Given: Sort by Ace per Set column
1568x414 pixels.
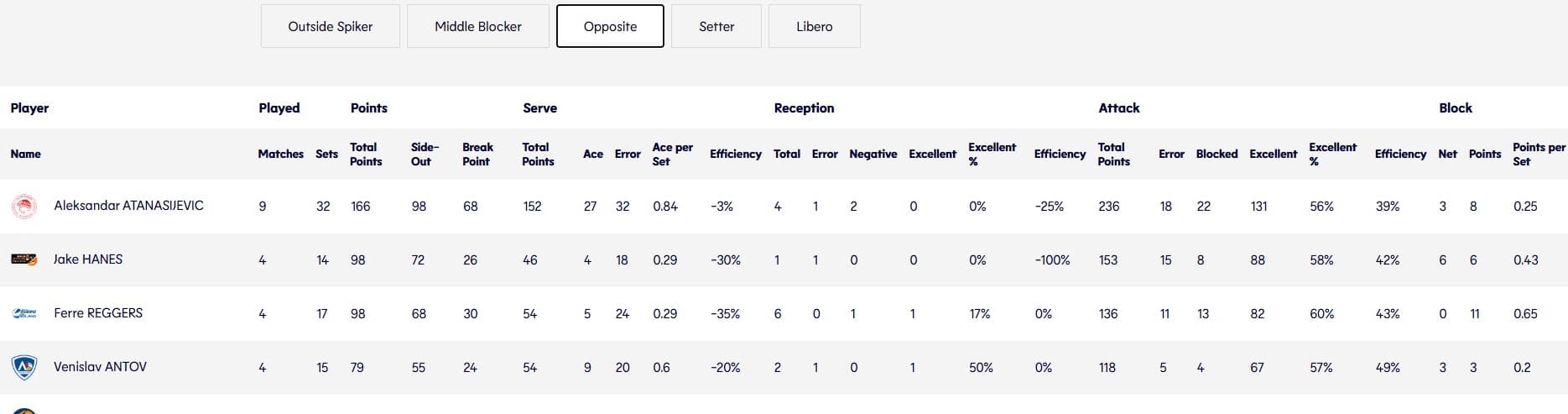Looking at the screenshot, I should 672,154.
